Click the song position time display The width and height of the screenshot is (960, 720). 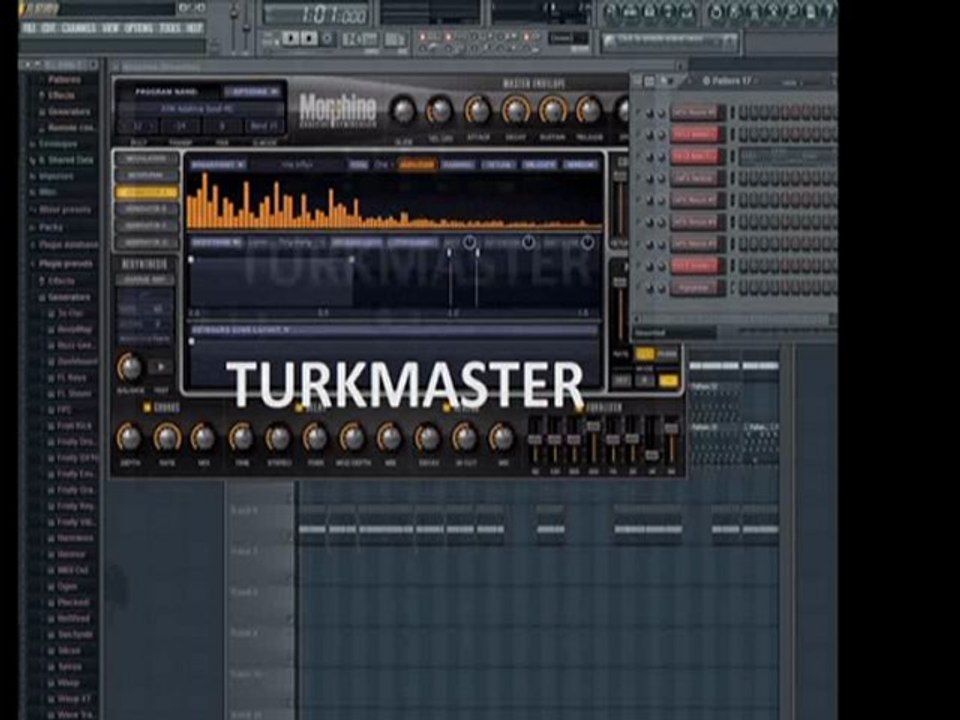coord(317,13)
